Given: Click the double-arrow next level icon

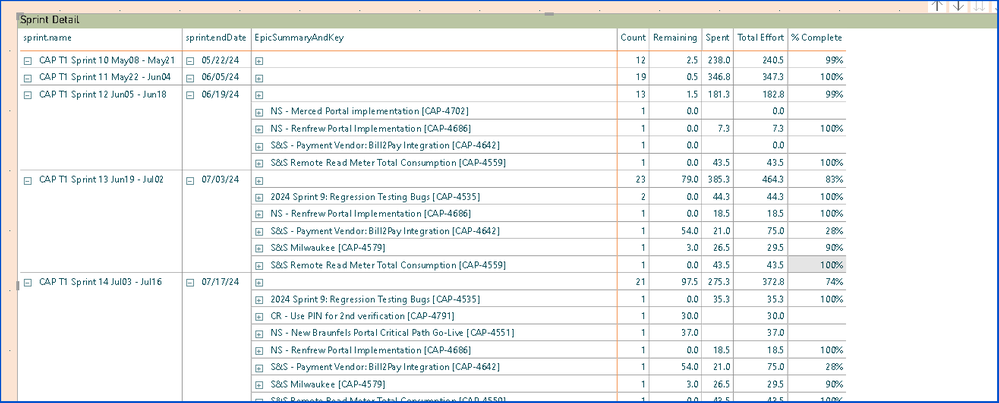Looking at the screenshot, I should (979, 5).
